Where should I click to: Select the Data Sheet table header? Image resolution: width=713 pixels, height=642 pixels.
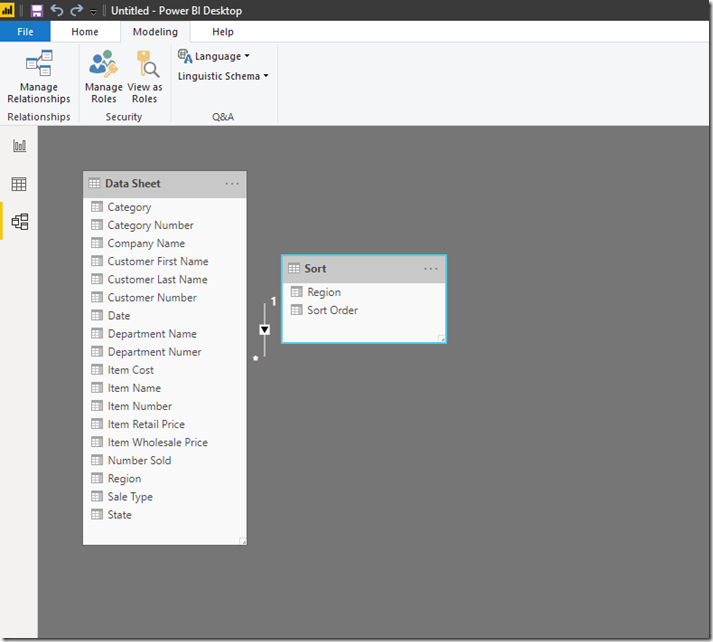pos(165,184)
